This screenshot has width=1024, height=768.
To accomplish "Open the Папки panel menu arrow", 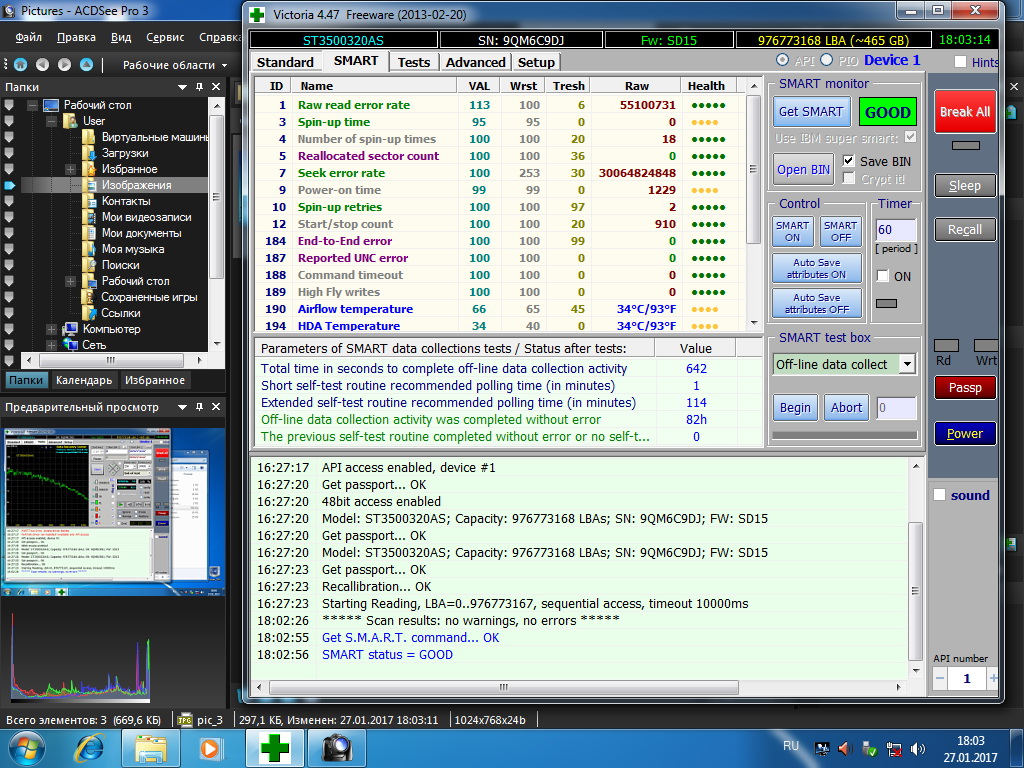I will click(x=182, y=88).
